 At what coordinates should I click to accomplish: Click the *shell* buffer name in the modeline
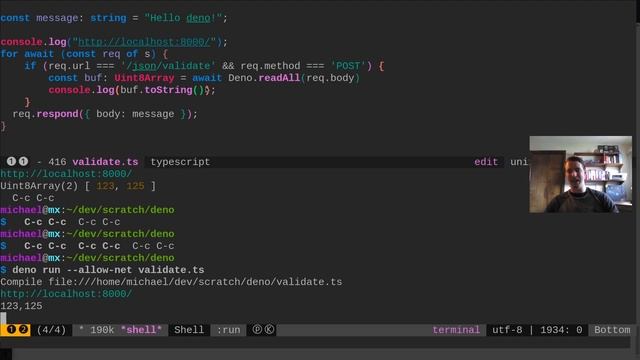(141, 330)
